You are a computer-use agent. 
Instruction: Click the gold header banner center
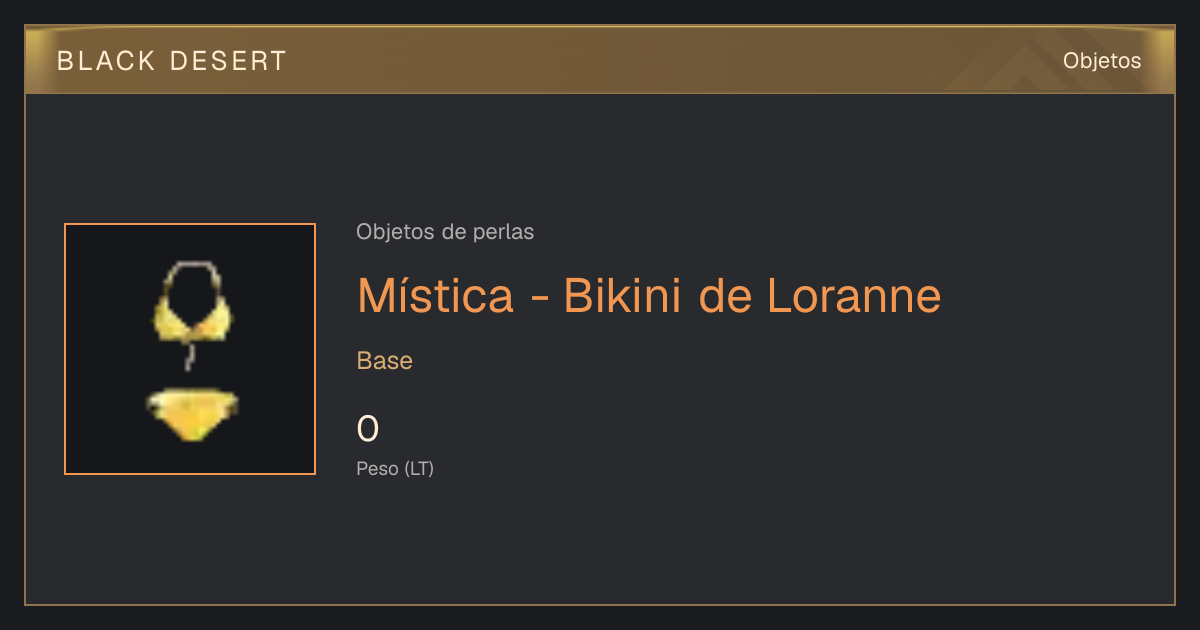click(x=600, y=60)
